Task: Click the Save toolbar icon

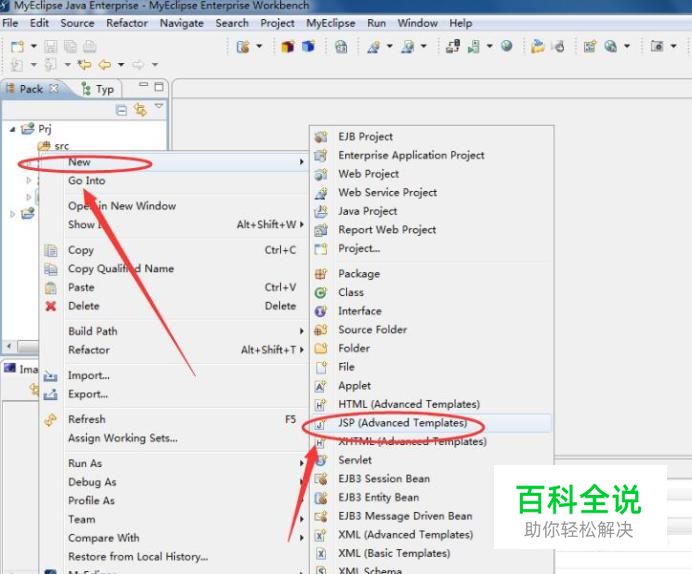Action: pyautogui.click(x=51, y=46)
